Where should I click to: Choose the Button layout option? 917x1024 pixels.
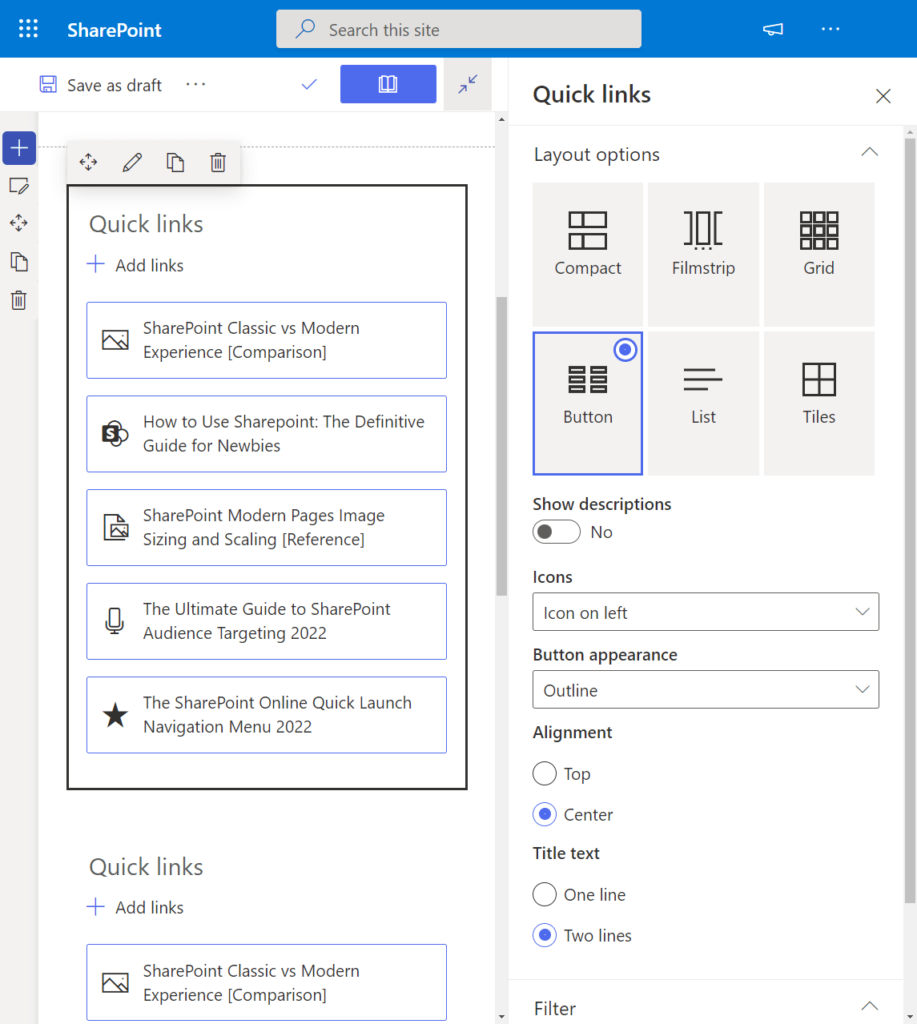(x=588, y=403)
